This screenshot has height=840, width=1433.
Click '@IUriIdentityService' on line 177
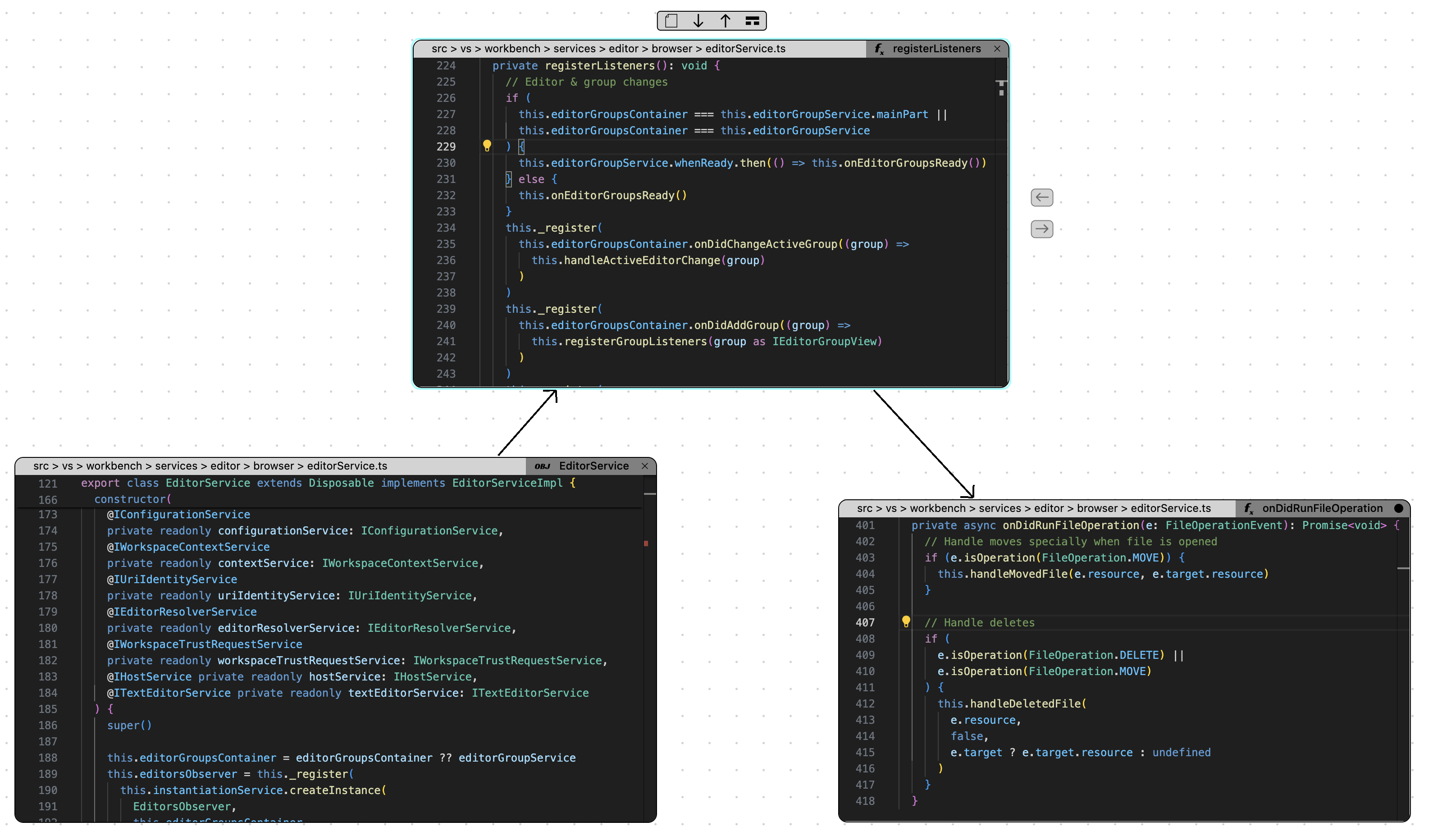[x=172, y=580]
